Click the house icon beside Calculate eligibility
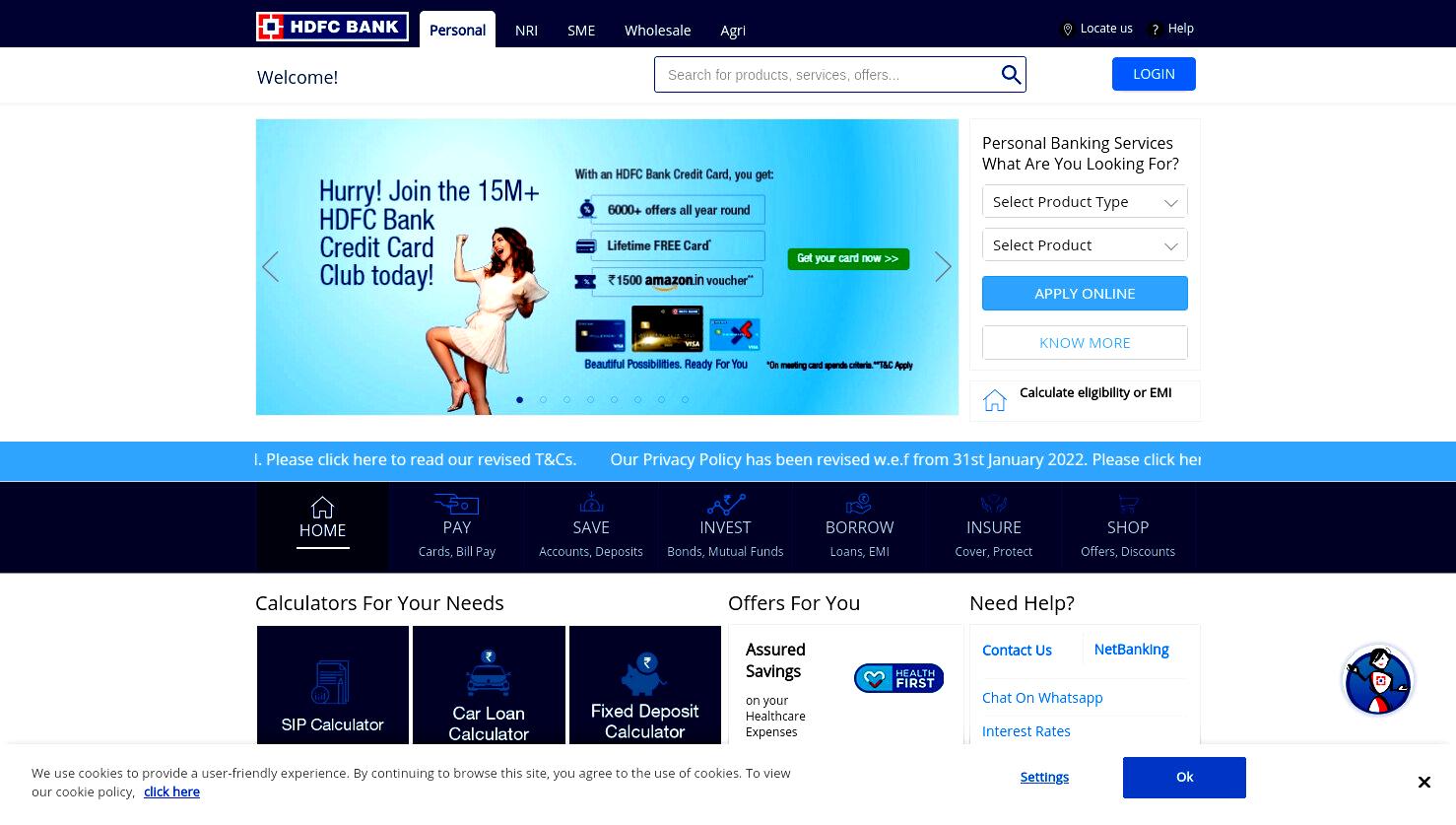This screenshot has width=1456, height=825. click(995, 400)
